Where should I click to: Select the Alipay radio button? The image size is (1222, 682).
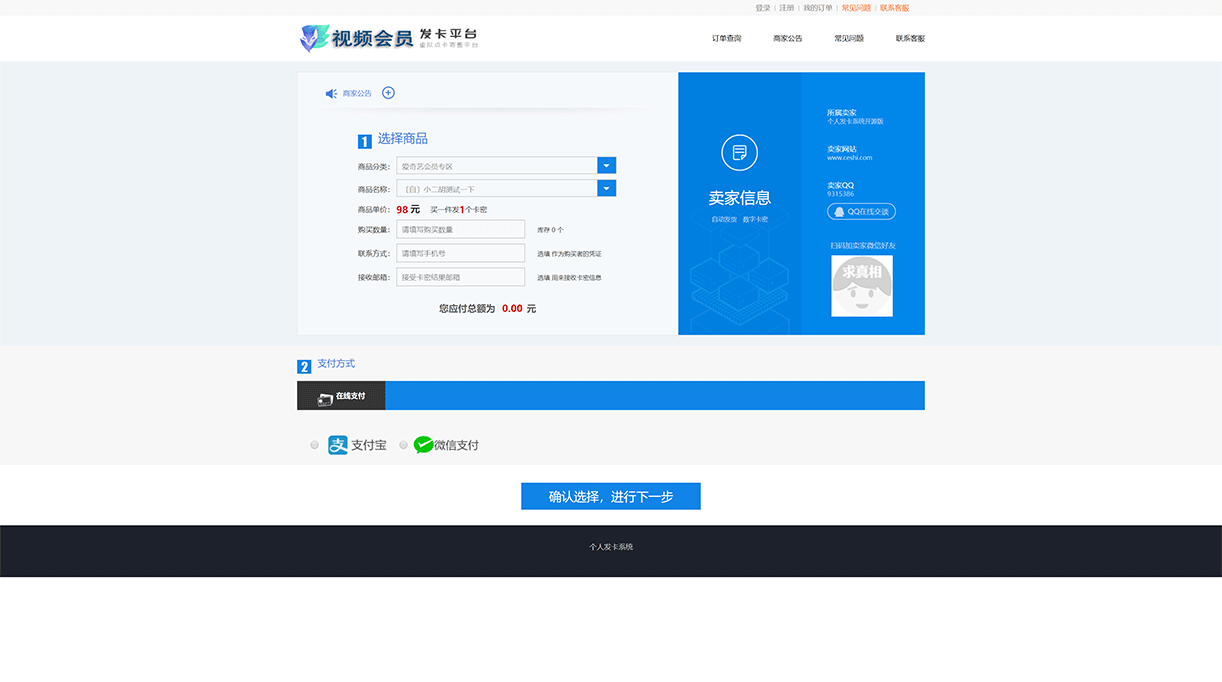[314, 444]
